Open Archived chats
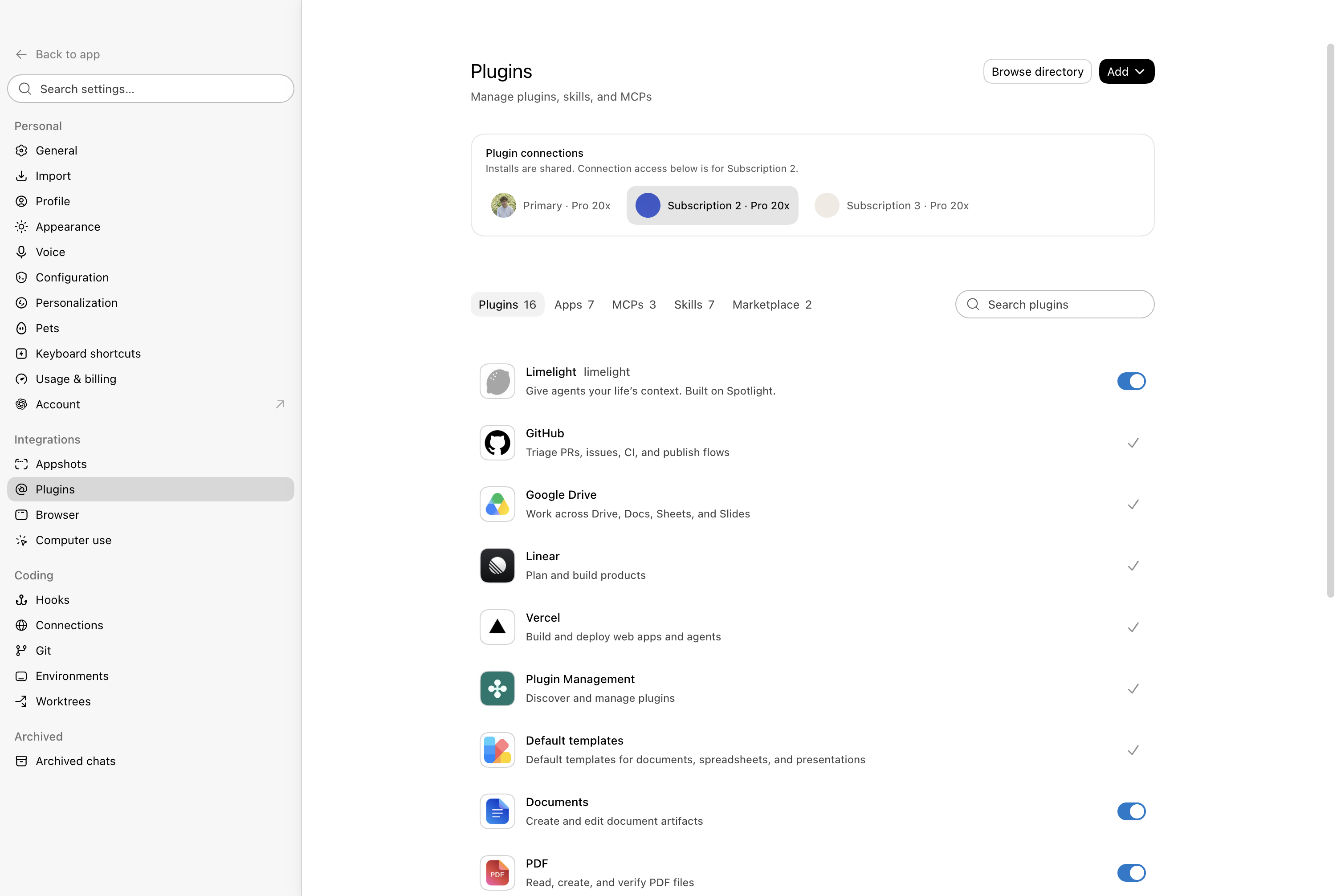Screen dimensions: 1337x896 coord(151,761)
